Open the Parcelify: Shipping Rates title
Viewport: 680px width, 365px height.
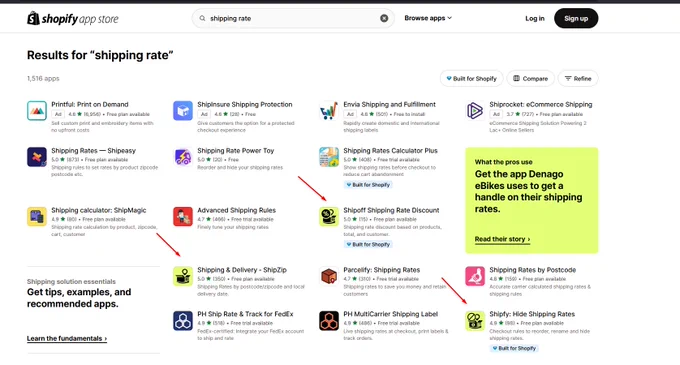point(382,270)
